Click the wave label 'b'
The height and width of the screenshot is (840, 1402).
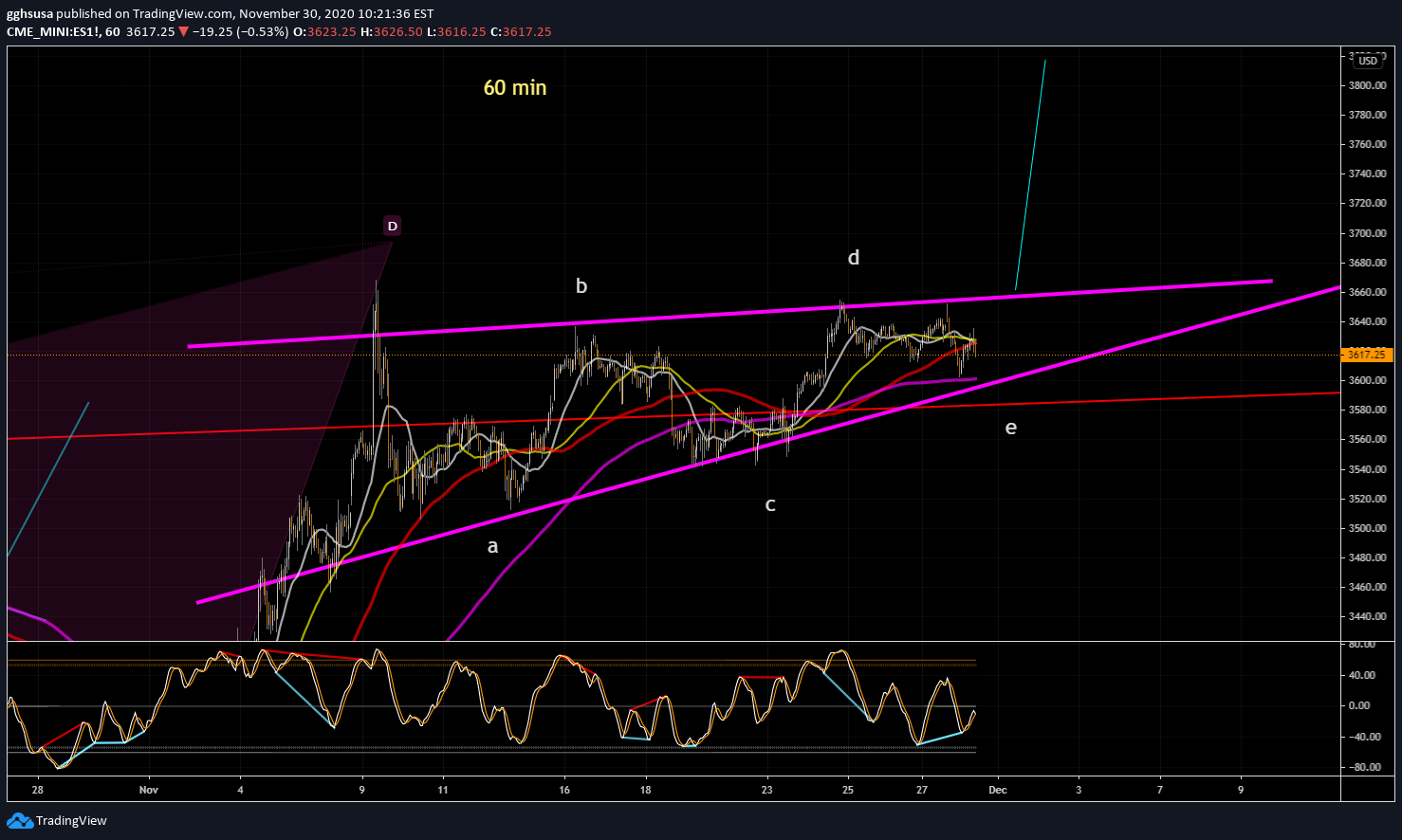[x=581, y=285]
